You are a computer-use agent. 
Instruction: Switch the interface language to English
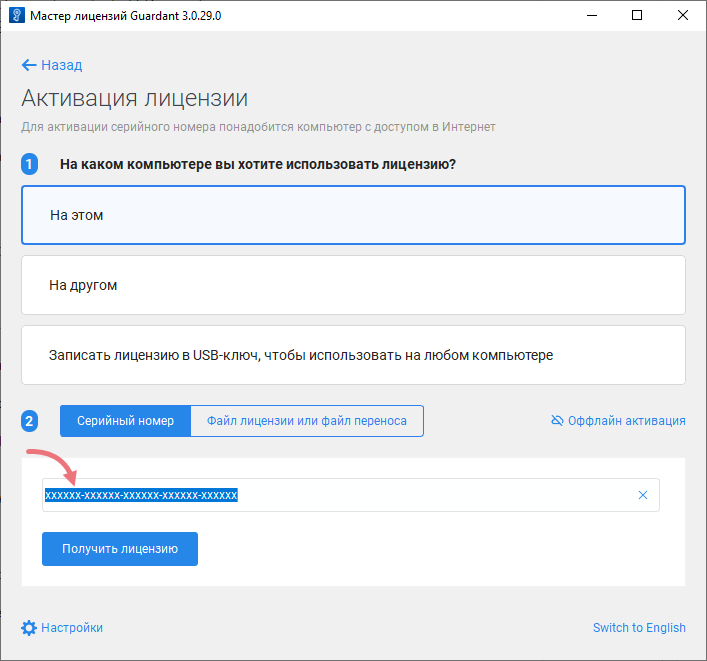pos(639,628)
